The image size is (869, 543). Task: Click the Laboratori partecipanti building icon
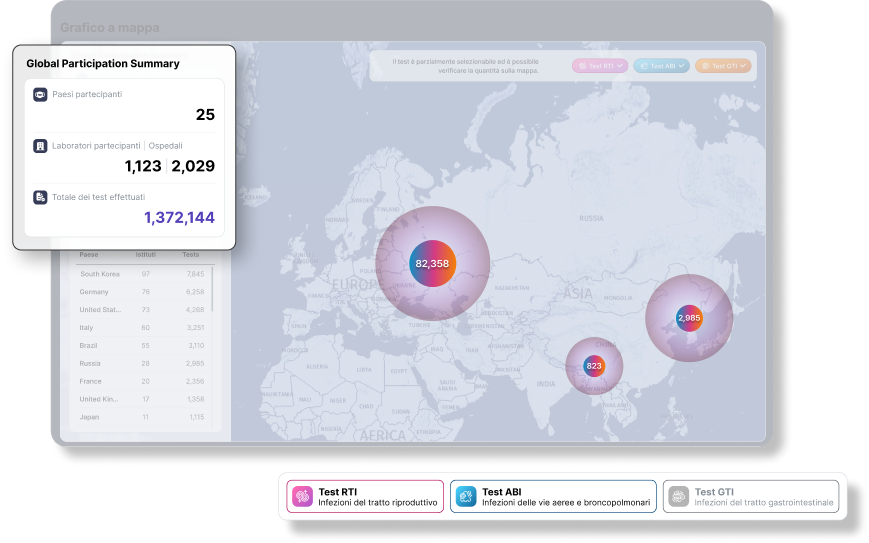coord(40,146)
